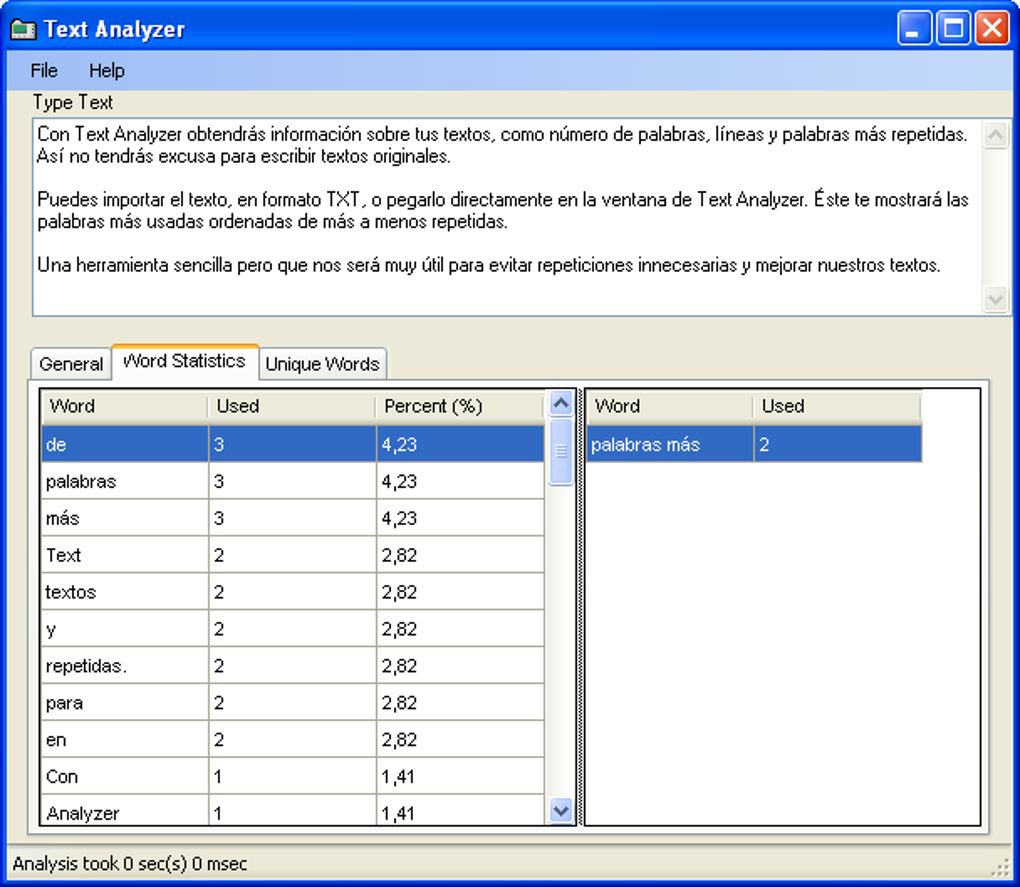Select the 'palabras más' phrase row
This screenshot has height=887, width=1020.
coord(754,444)
